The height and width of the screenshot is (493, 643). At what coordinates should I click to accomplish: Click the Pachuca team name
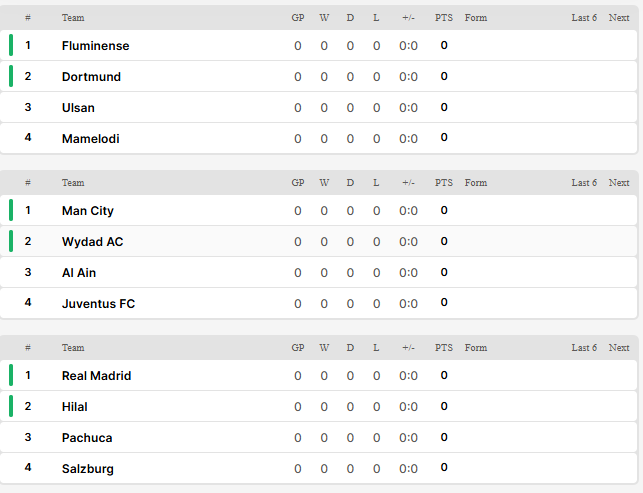(x=87, y=438)
